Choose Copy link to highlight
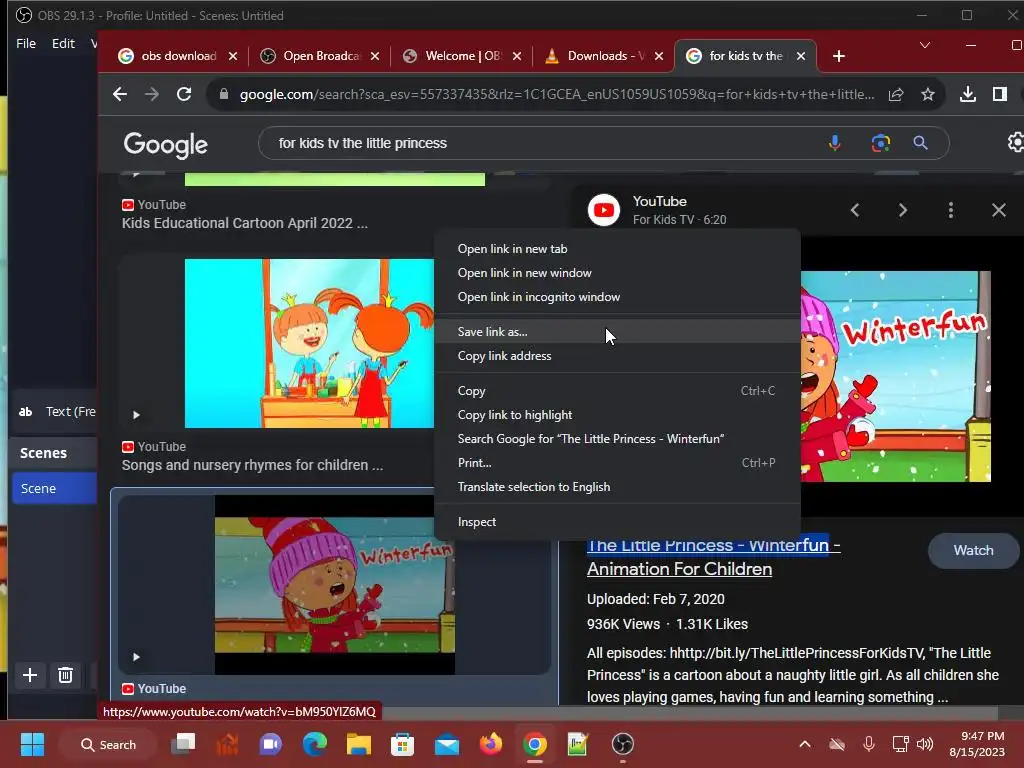Viewport: 1024px width, 768px height. (617, 415)
